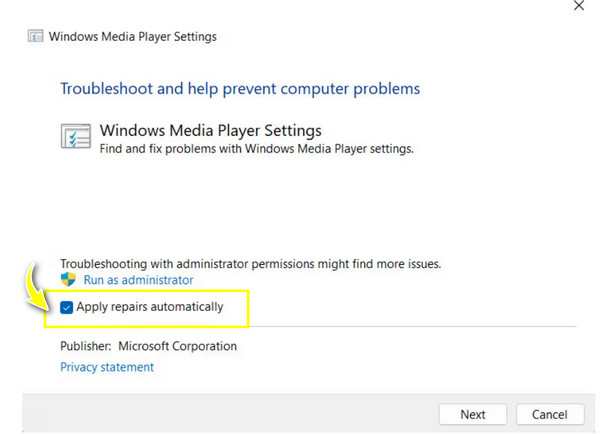
Task: Uncheck the Apply repairs automatically checkbox
Action: click(67, 307)
